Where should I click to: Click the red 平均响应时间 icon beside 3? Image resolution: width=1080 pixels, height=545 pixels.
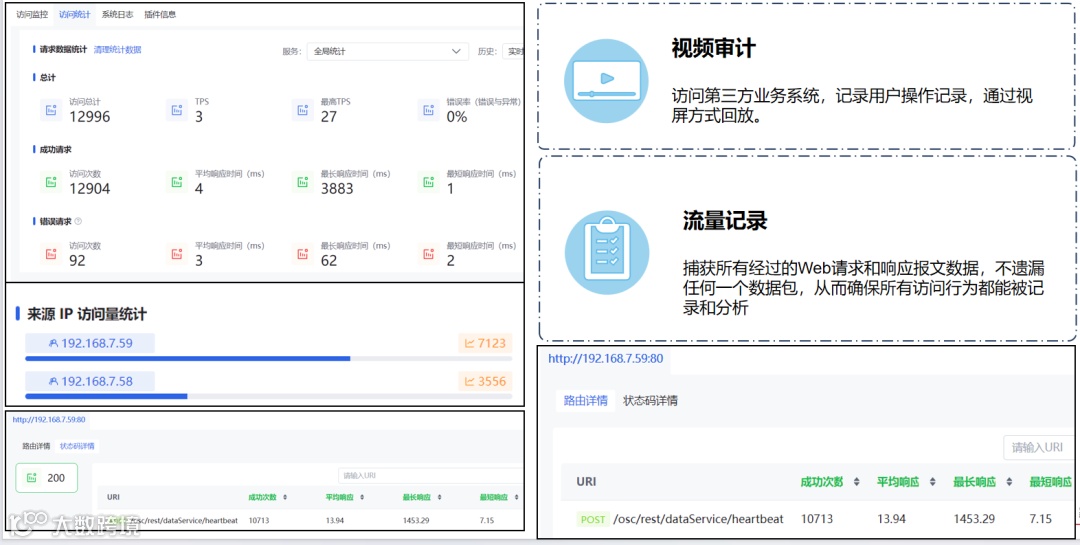pyautogui.click(x=177, y=254)
